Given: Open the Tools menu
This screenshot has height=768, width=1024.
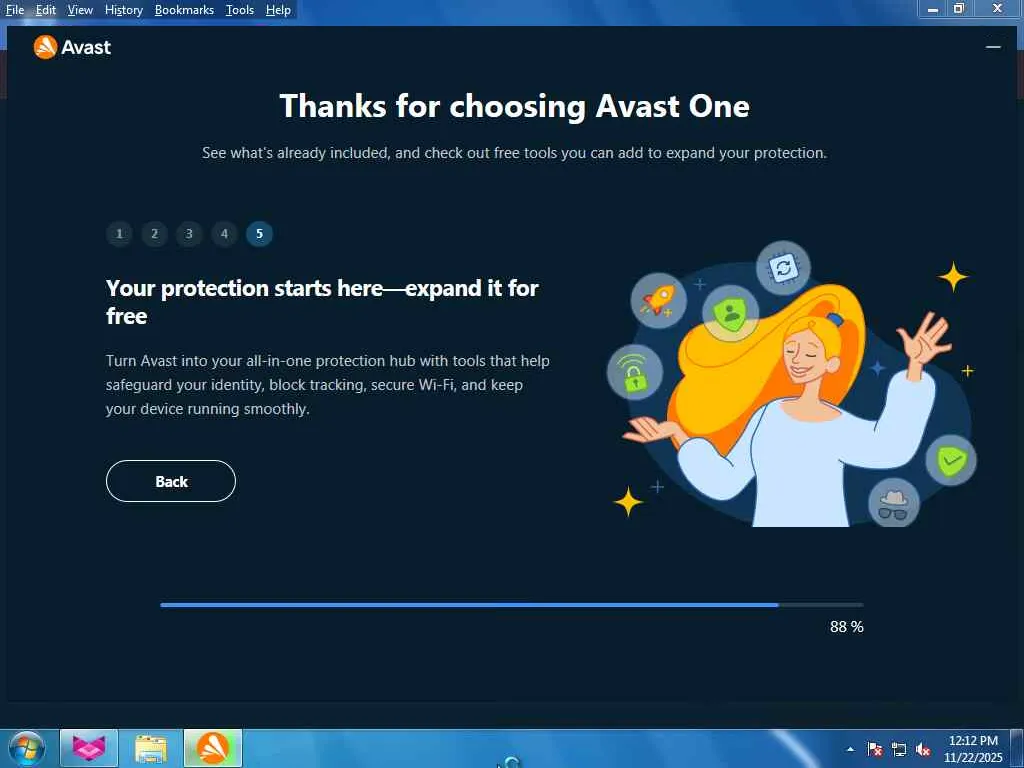Looking at the screenshot, I should 240,10.
